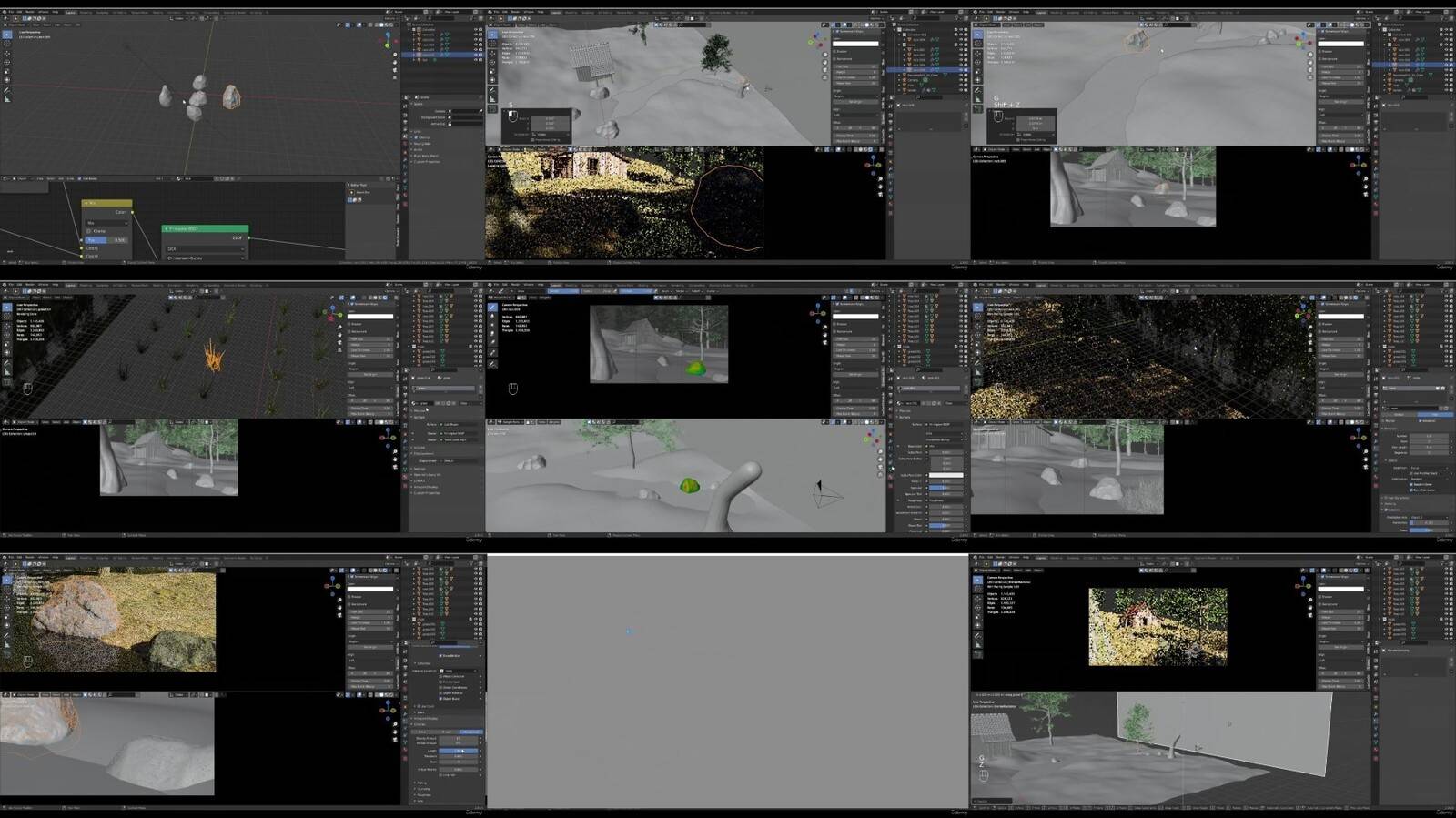
Task: Hide the highlighted outliner object in the five-rocks window
Action: click(475, 55)
